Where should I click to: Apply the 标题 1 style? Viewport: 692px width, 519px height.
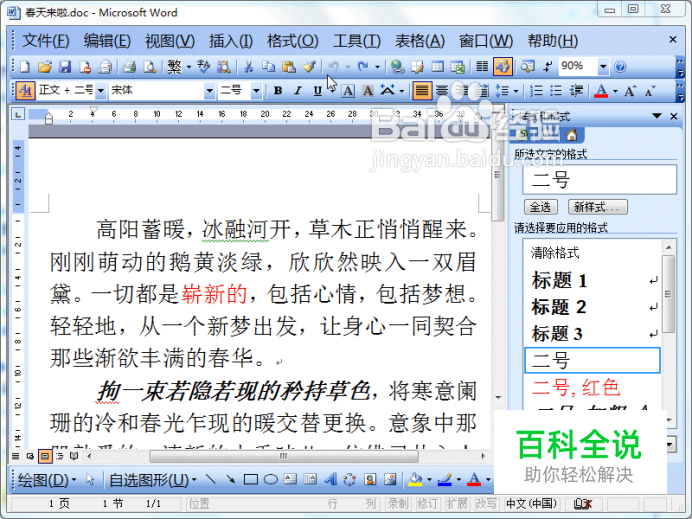click(592, 281)
